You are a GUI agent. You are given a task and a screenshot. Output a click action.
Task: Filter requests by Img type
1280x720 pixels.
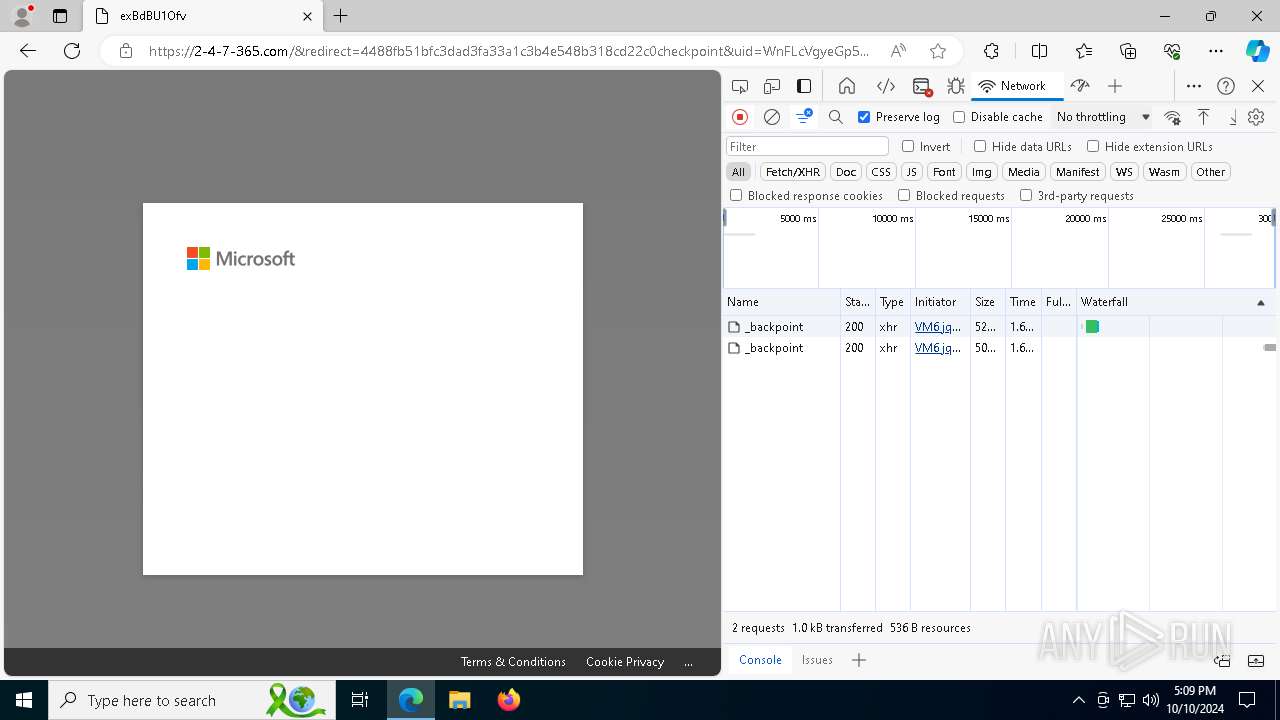pyautogui.click(x=982, y=172)
